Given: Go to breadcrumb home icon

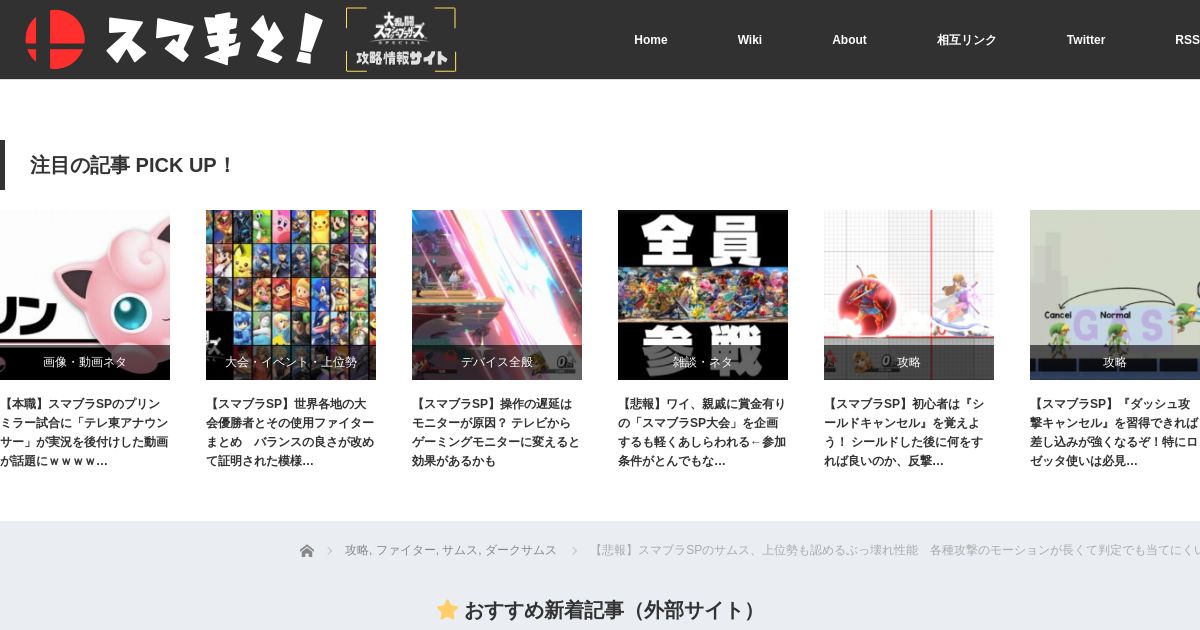Looking at the screenshot, I should [307, 551].
